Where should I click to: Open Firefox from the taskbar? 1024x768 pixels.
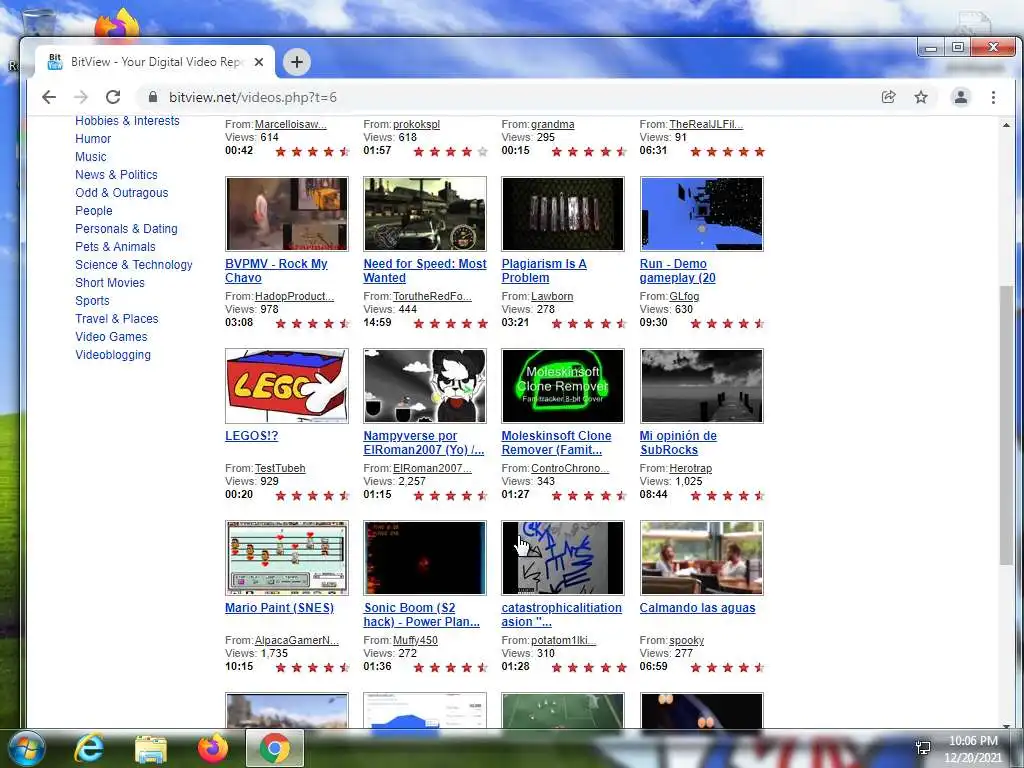(213, 748)
